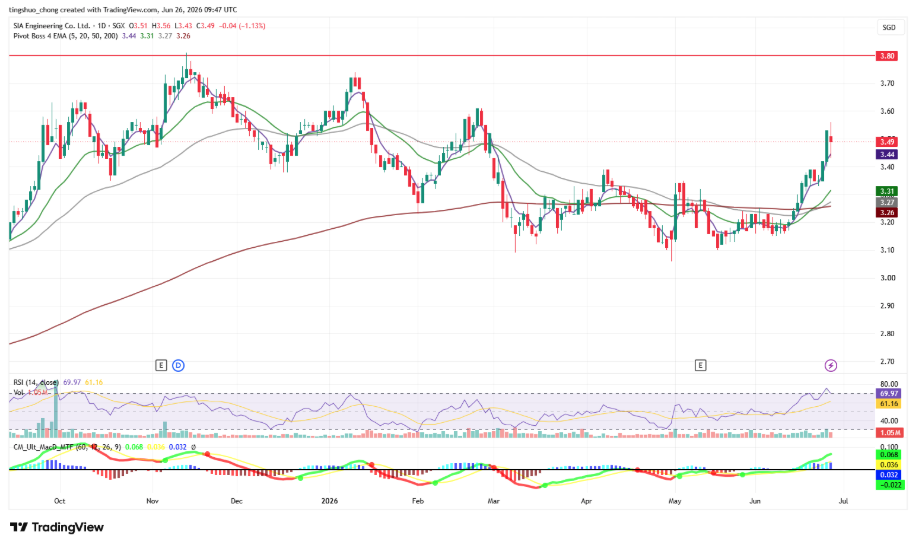Click the Oct label on the time axis
Screen dimensions: 914x543
coord(59,501)
